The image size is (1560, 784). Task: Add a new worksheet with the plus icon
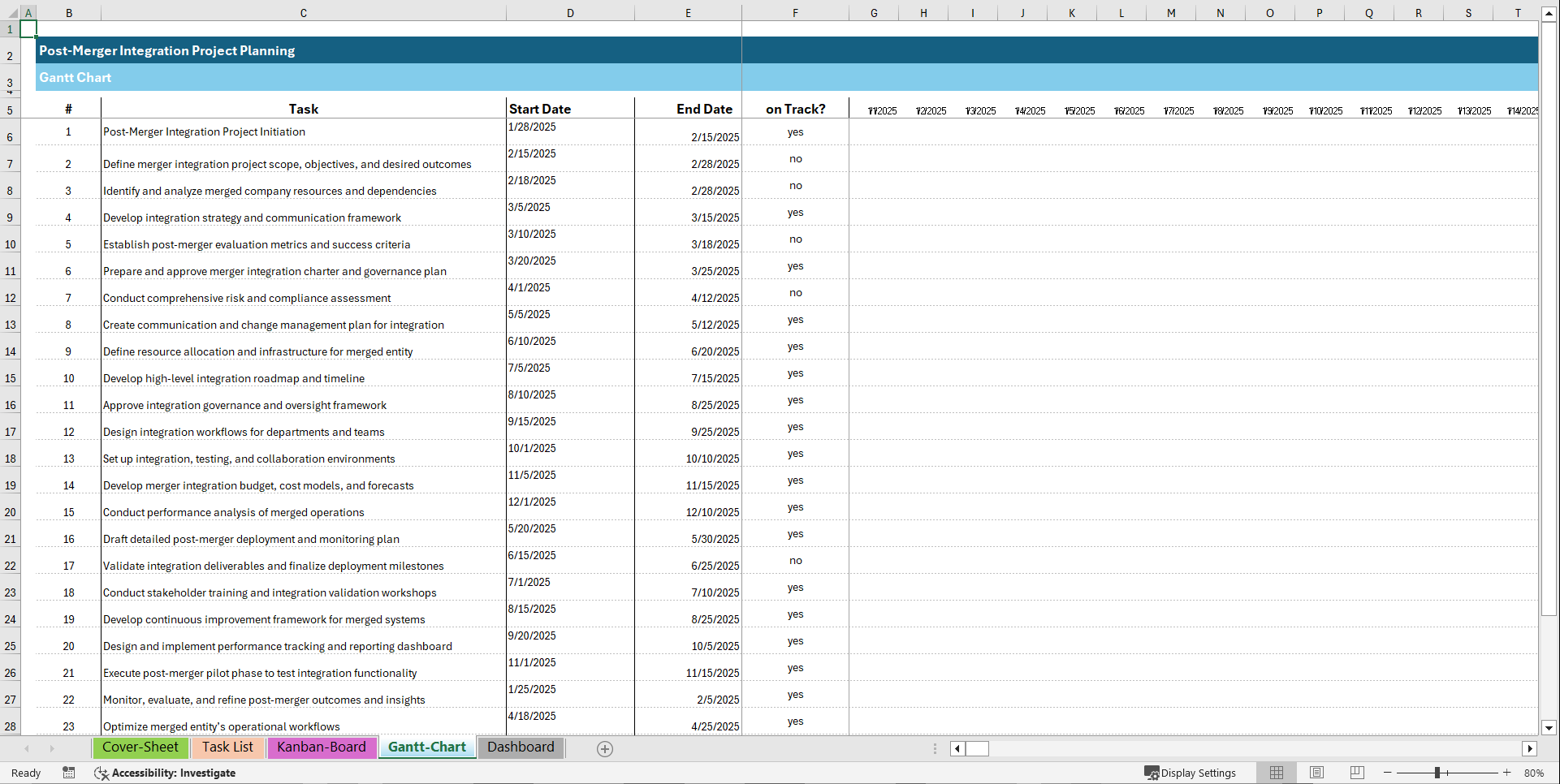[x=605, y=748]
